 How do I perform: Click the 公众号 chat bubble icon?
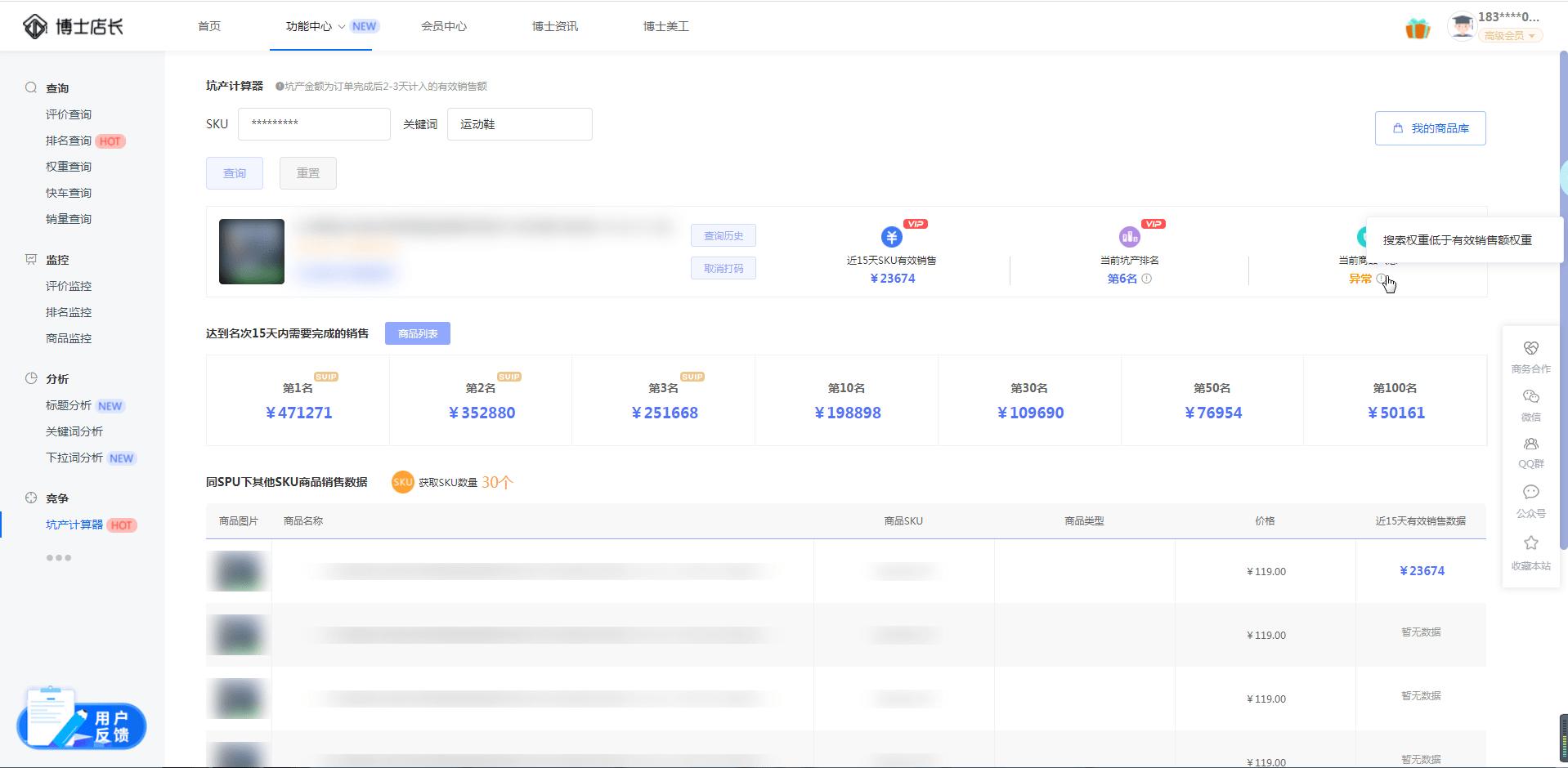click(x=1530, y=493)
